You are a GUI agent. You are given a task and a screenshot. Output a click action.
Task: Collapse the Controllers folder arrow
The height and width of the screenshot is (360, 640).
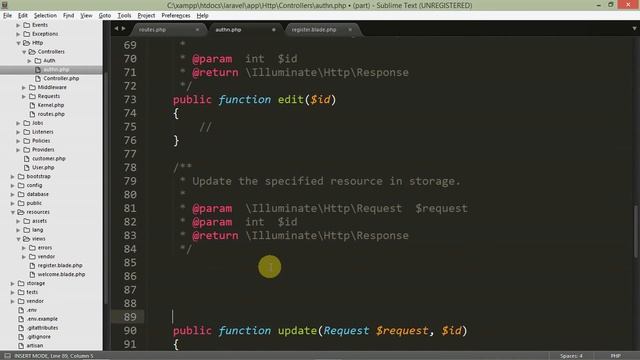click(x=24, y=52)
